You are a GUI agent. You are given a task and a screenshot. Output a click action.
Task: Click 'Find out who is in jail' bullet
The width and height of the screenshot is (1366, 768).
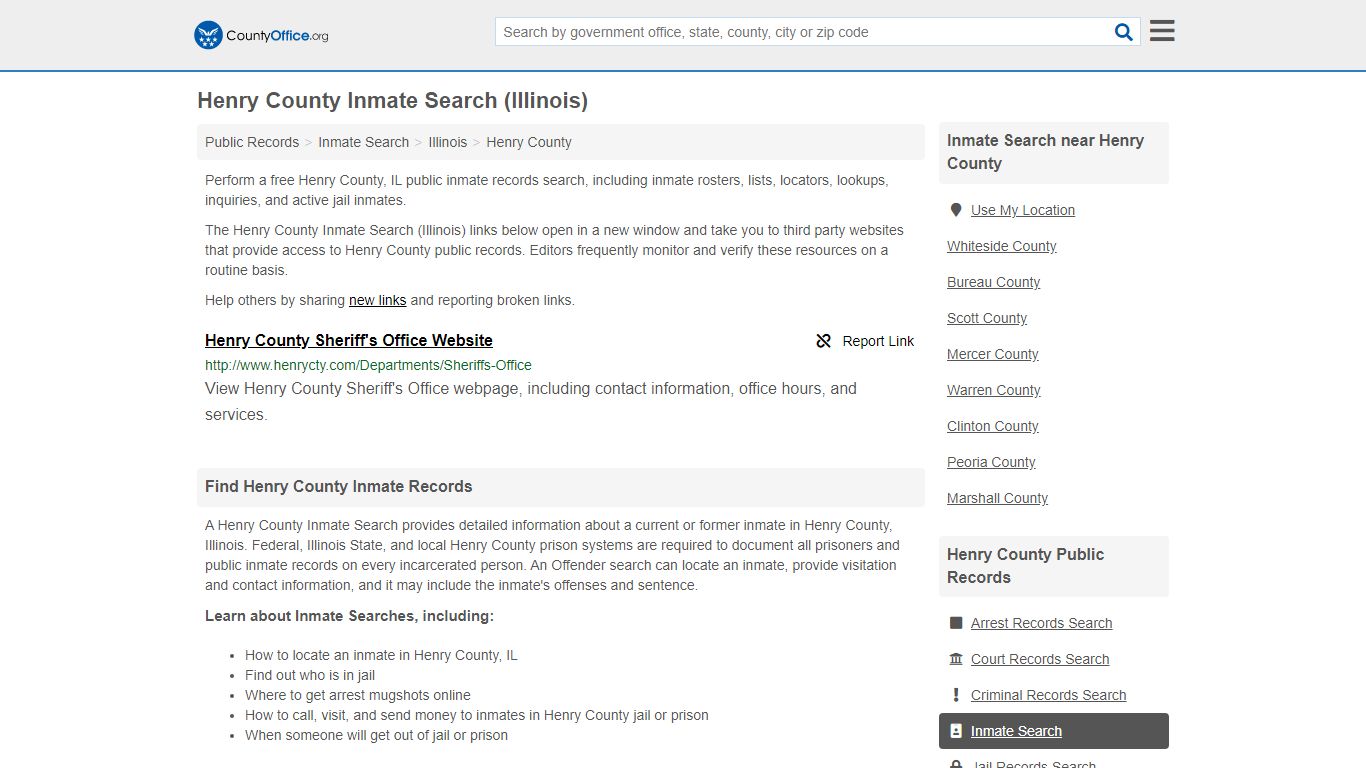click(x=310, y=675)
